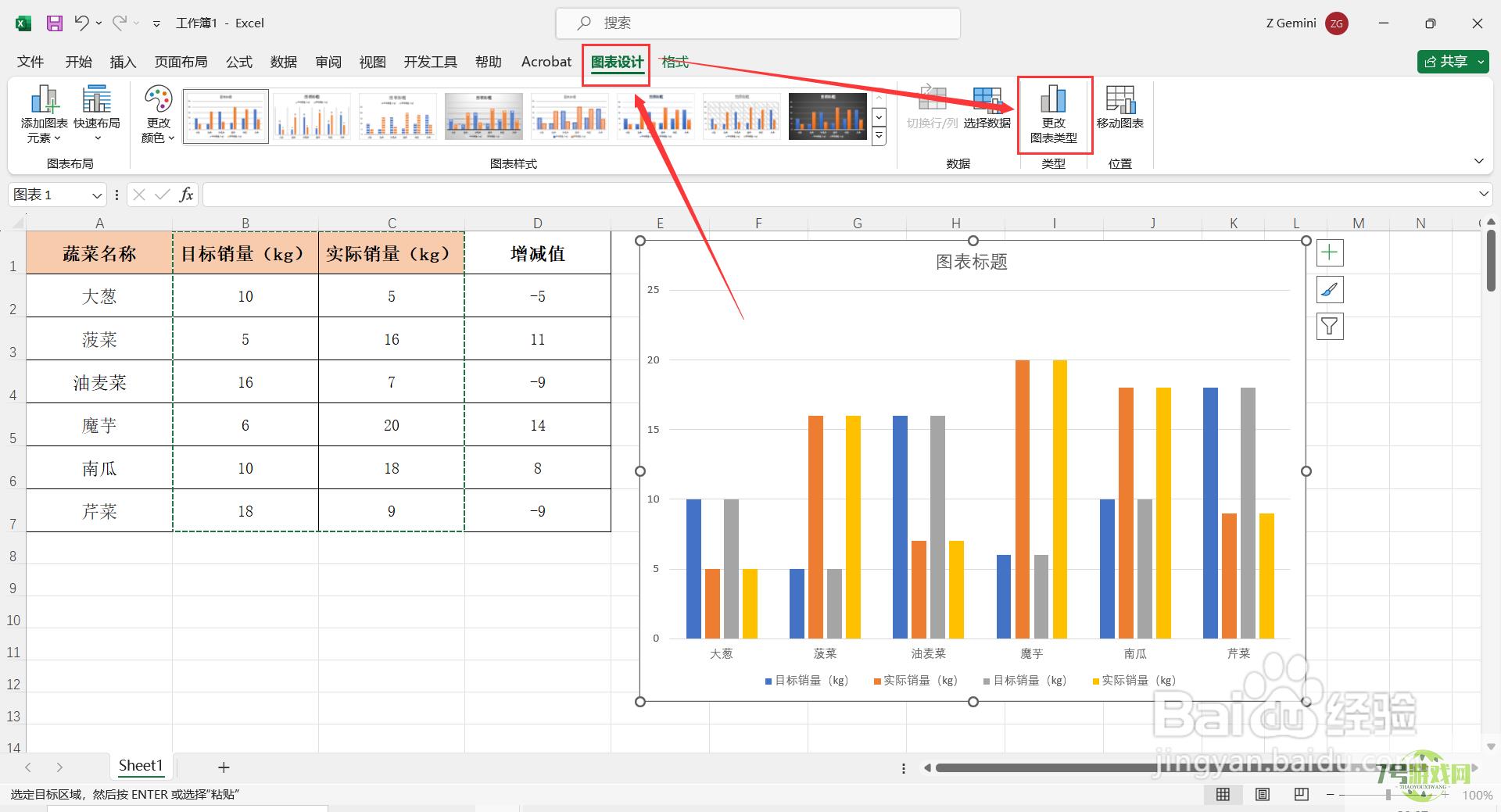Click Change Chart Type button

coord(1054,115)
